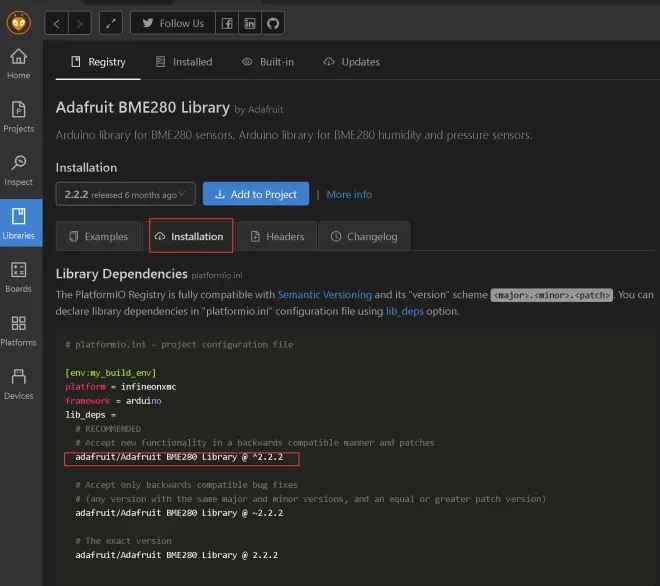Go back with the left arrow button
660x586 pixels.
[56, 23]
